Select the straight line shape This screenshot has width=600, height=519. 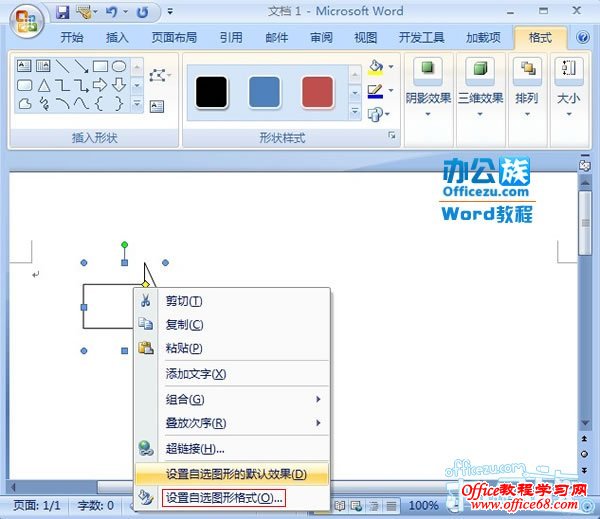(62, 66)
